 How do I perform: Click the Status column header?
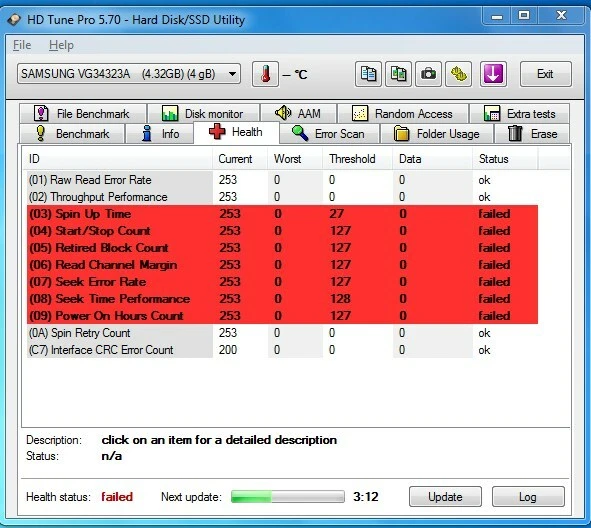pyautogui.click(x=505, y=159)
